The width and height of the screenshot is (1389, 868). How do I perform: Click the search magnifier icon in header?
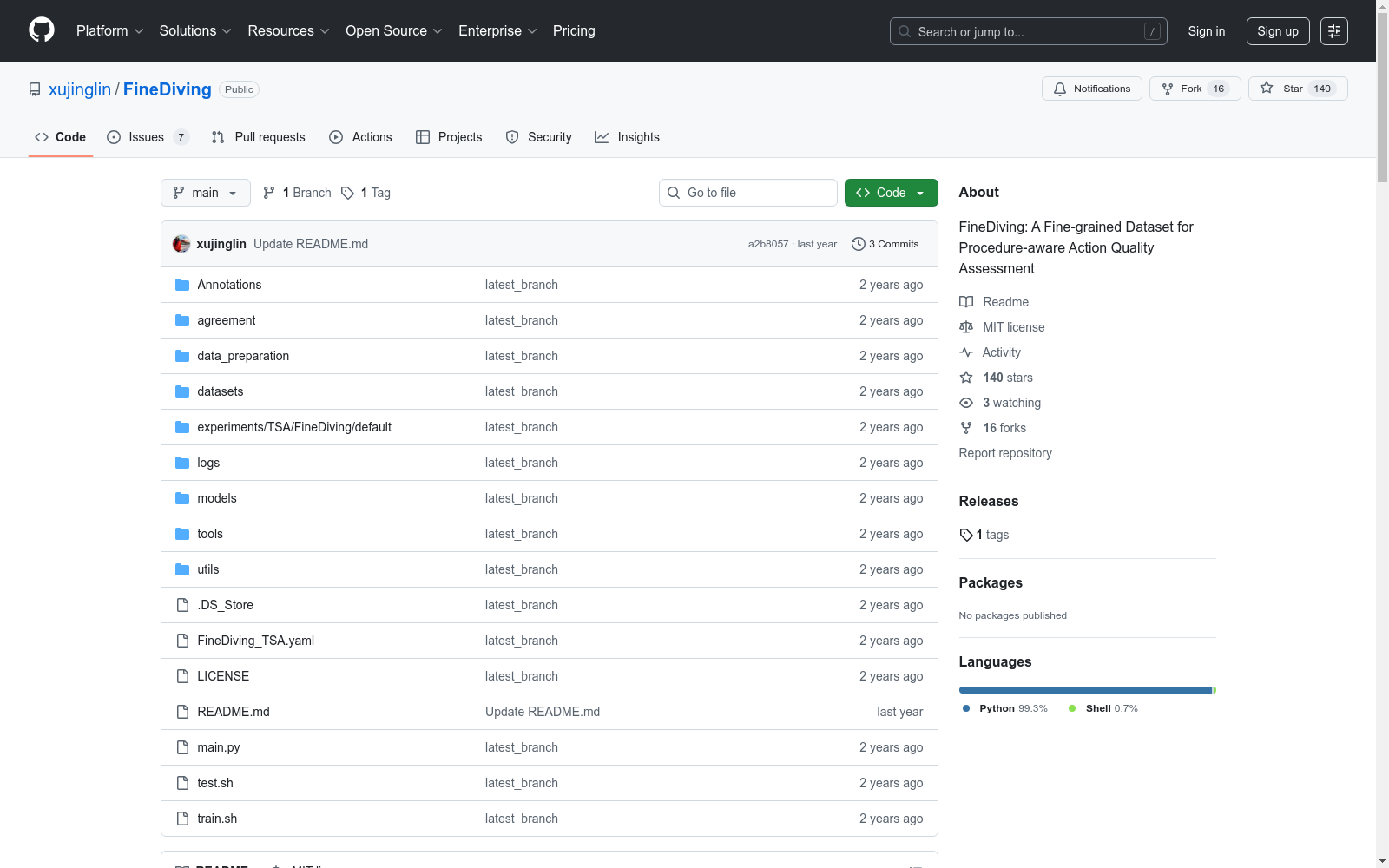905,31
